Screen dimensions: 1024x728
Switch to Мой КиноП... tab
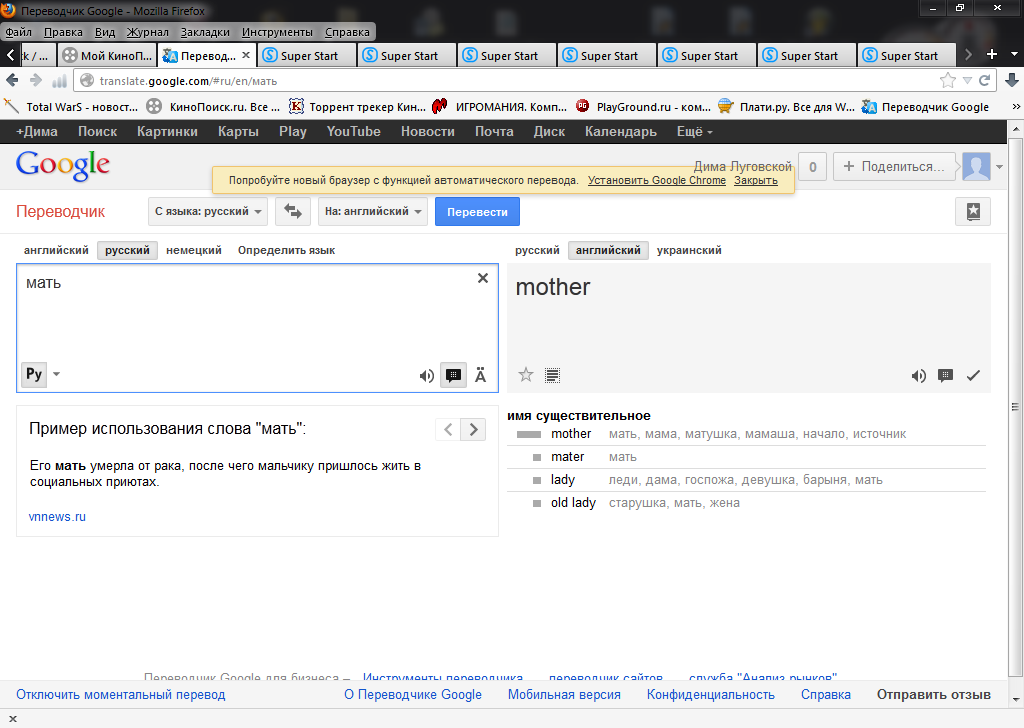click(x=108, y=55)
